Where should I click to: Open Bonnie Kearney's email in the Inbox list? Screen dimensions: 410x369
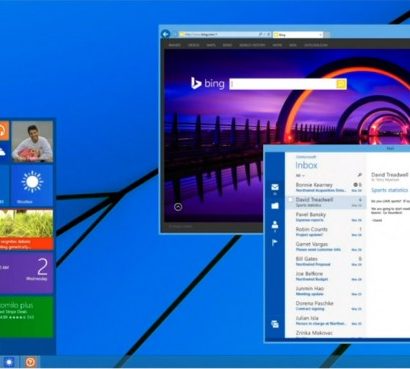[x=325, y=187]
